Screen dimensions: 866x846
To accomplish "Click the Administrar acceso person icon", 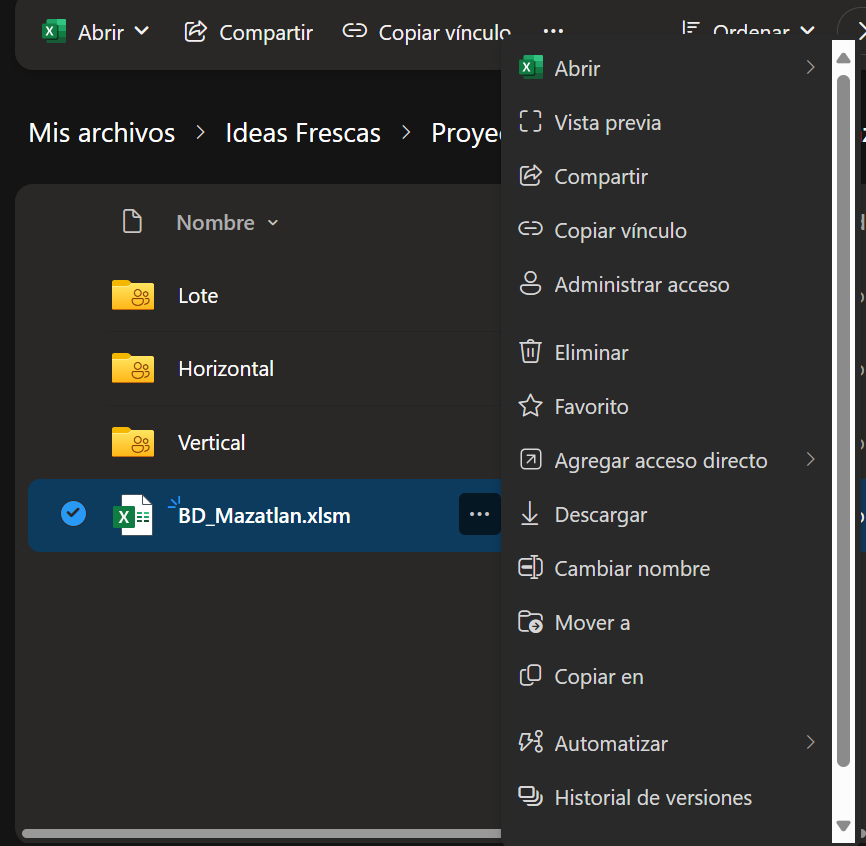I will point(530,284).
